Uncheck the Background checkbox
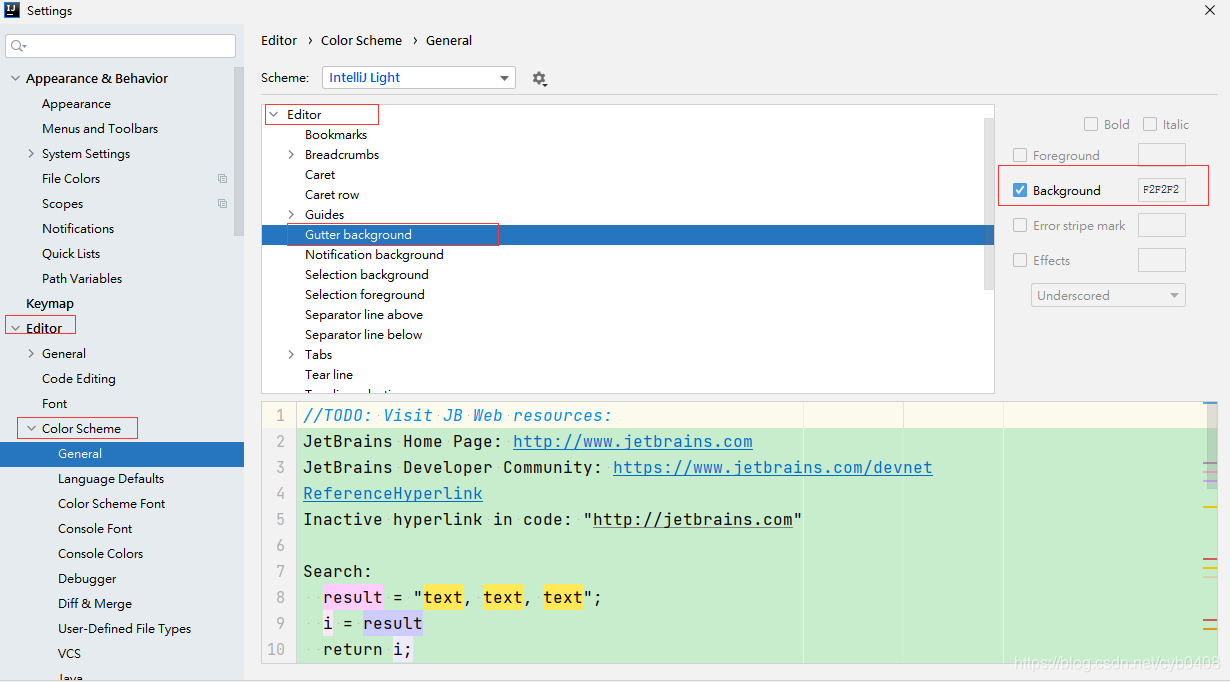The height and width of the screenshot is (682, 1230). (1020, 190)
